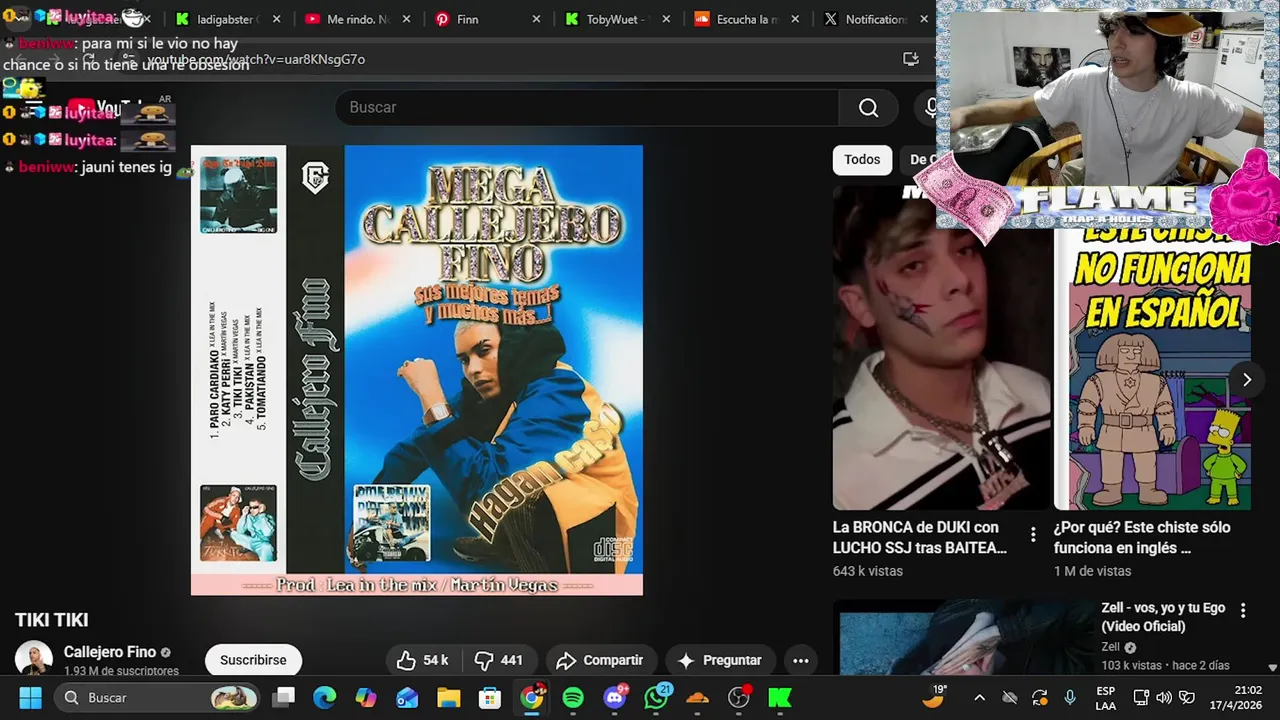This screenshot has height=720, width=1280.
Task: Click the Mega Callejero Fino album cover video
Action: [x=416, y=370]
